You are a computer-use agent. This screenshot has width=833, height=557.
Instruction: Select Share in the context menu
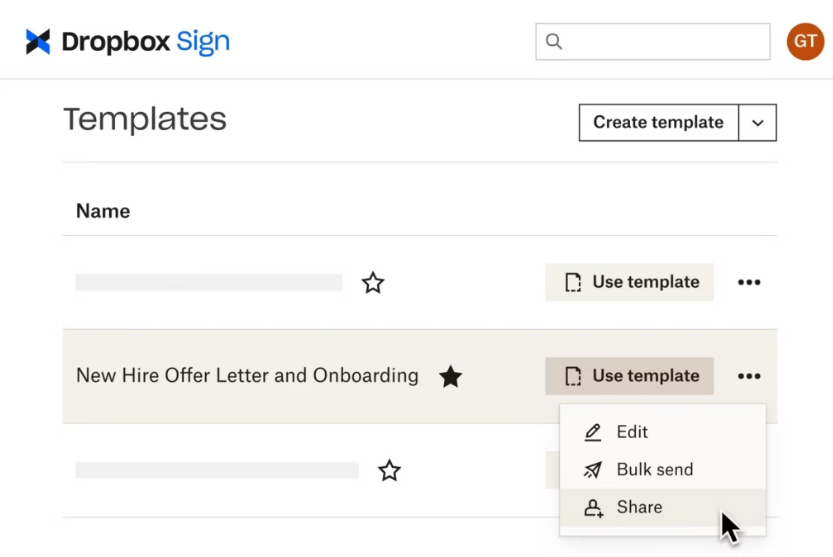639,508
